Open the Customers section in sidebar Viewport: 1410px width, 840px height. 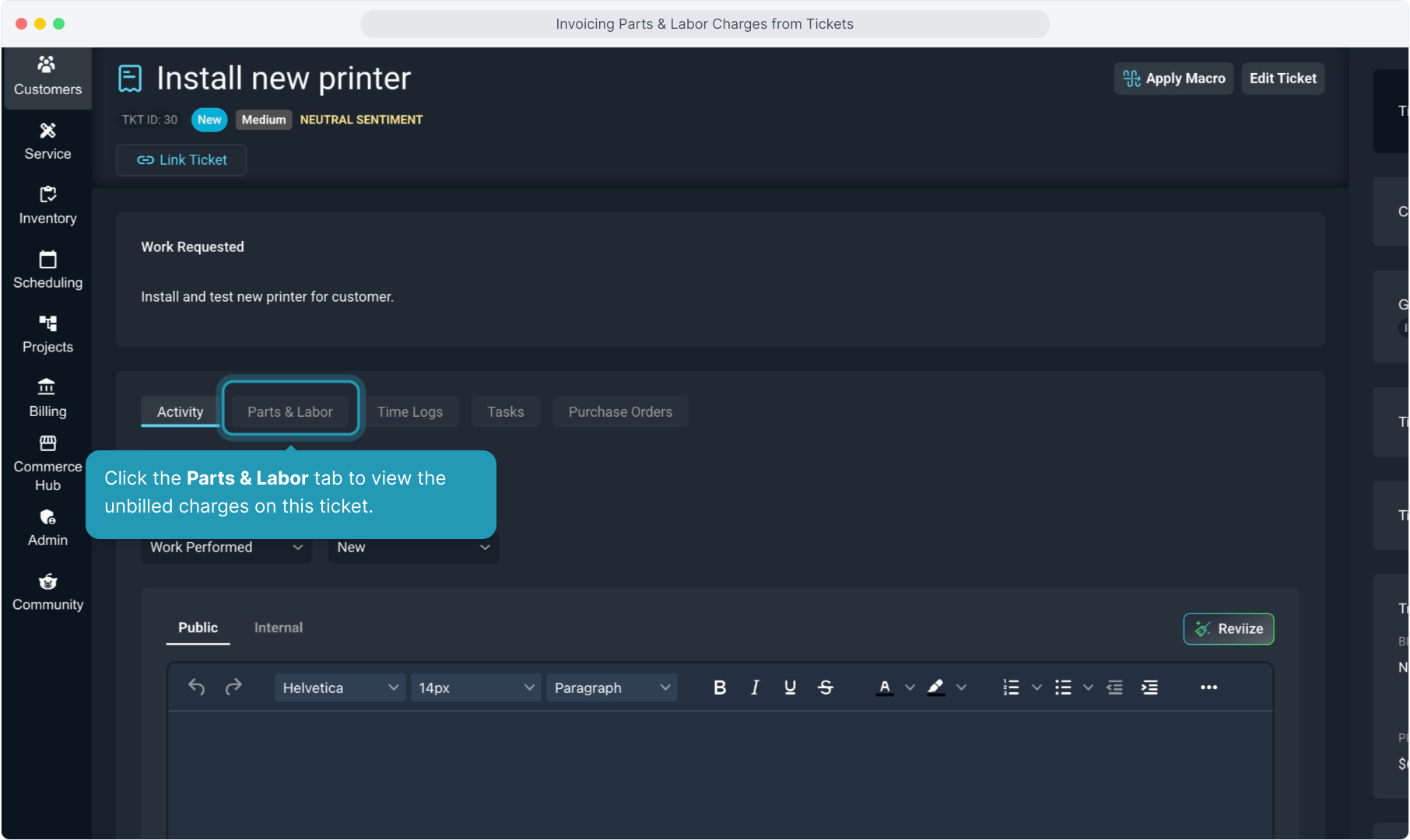(47, 76)
